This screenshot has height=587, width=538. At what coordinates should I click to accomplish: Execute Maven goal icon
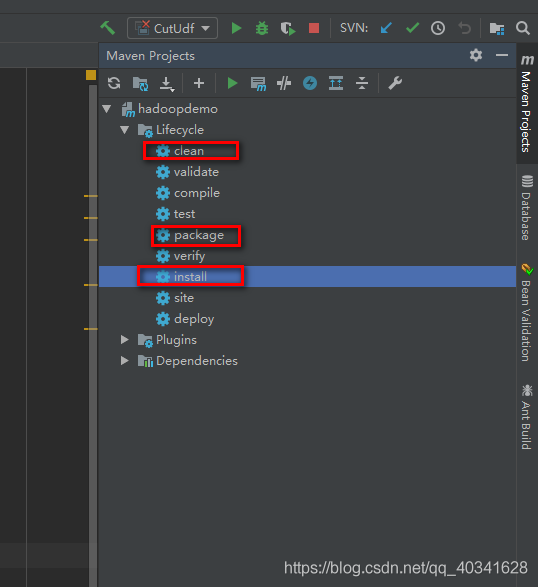pyautogui.click(x=258, y=84)
